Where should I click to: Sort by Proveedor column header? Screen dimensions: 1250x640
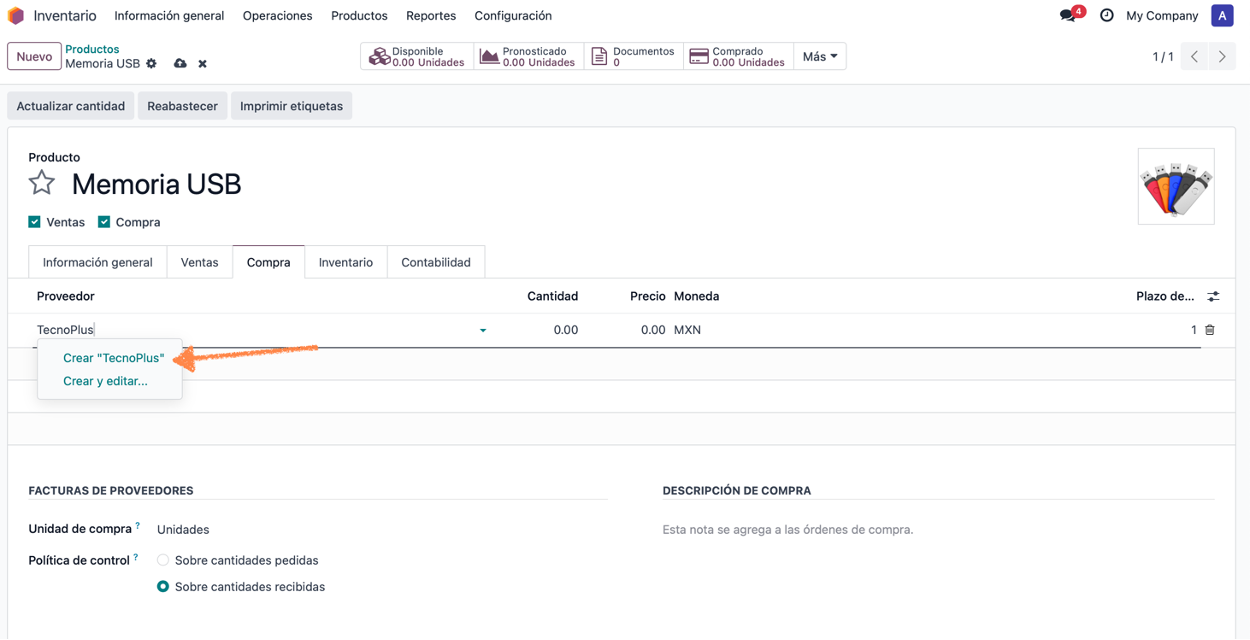coord(66,296)
